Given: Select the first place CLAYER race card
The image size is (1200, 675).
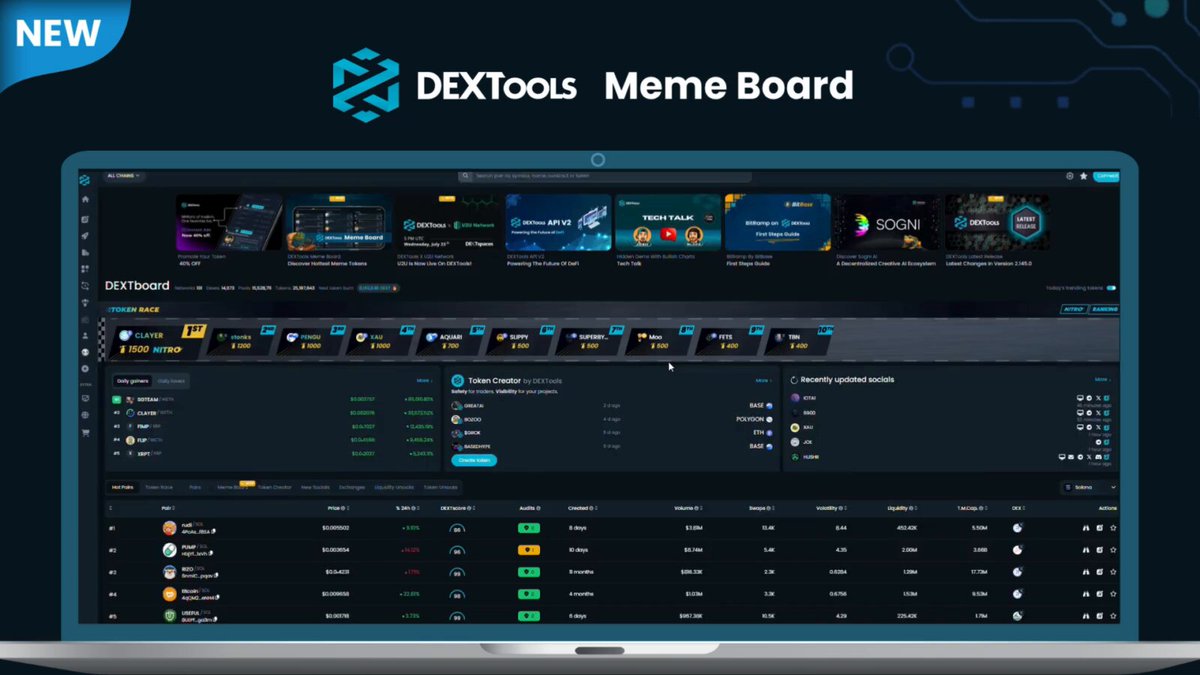Looking at the screenshot, I should pyautogui.click(x=158, y=341).
